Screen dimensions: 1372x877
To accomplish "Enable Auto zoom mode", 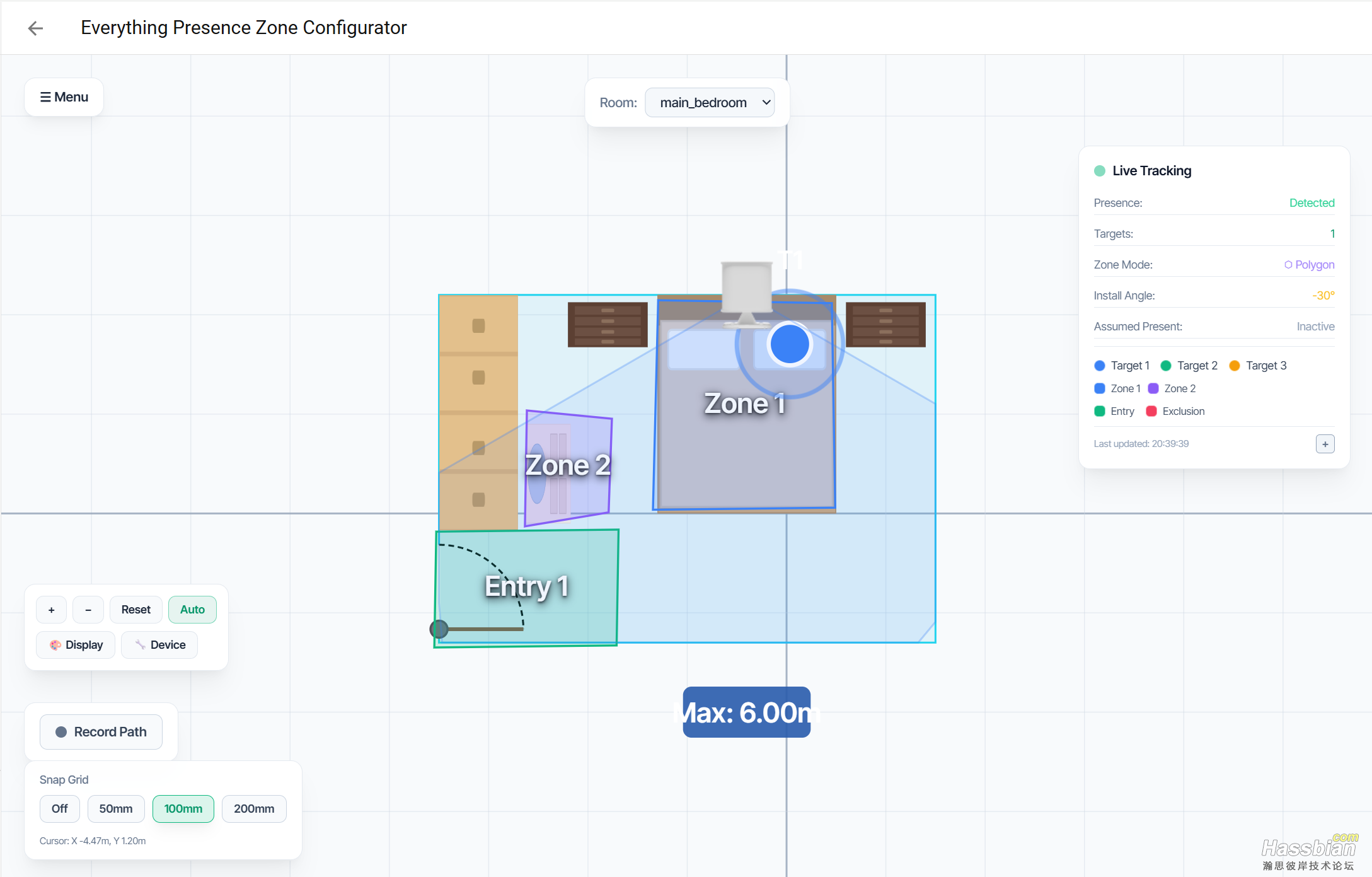I will tap(192, 609).
